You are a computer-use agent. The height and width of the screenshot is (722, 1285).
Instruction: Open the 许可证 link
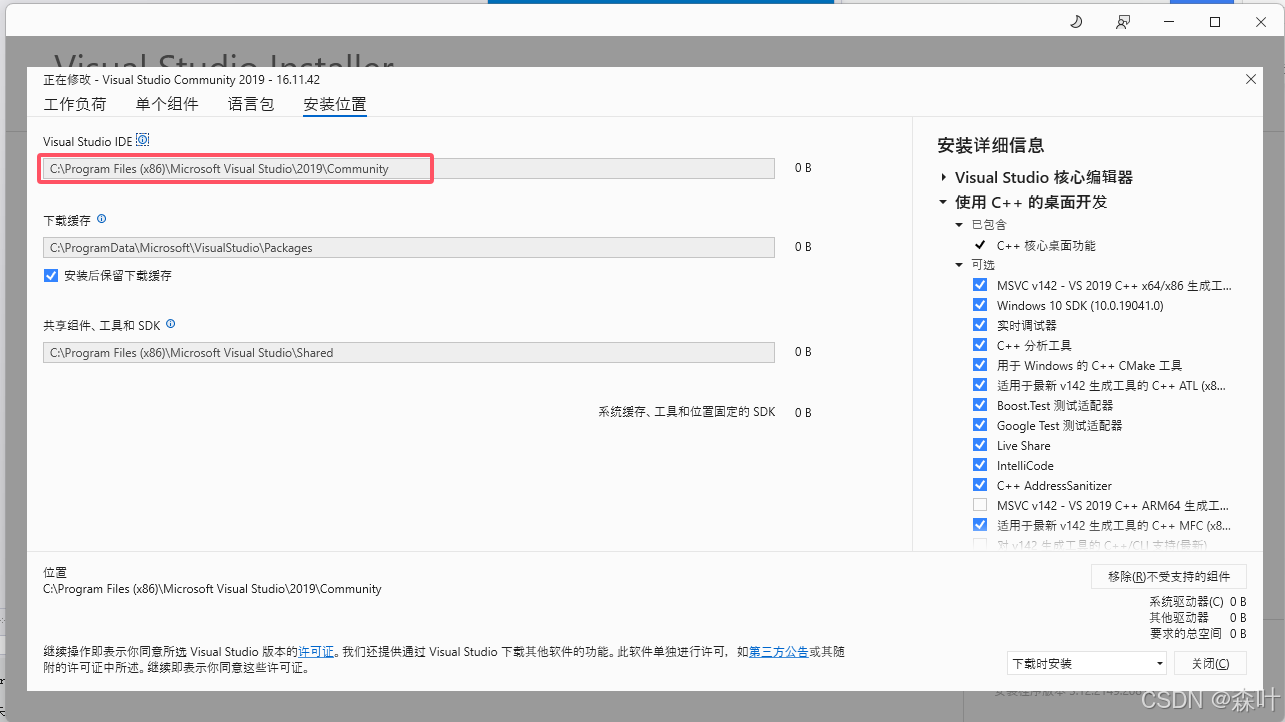pyautogui.click(x=316, y=651)
